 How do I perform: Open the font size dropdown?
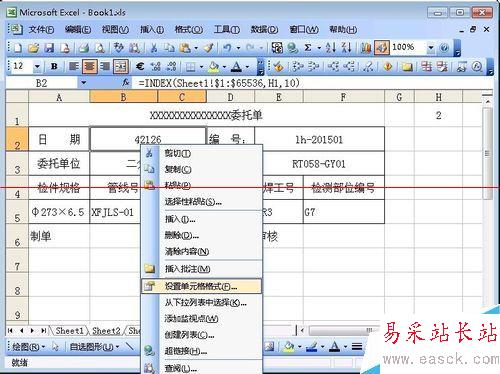click(x=37, y=67)
